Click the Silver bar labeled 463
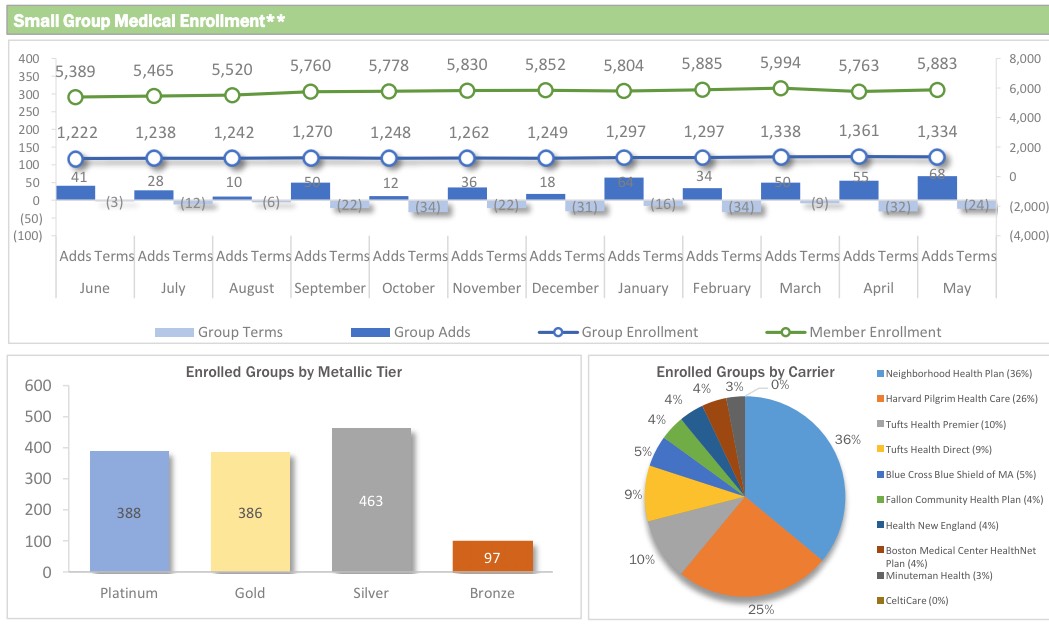This screenshot has width=1049, height=626. (370, 500)
